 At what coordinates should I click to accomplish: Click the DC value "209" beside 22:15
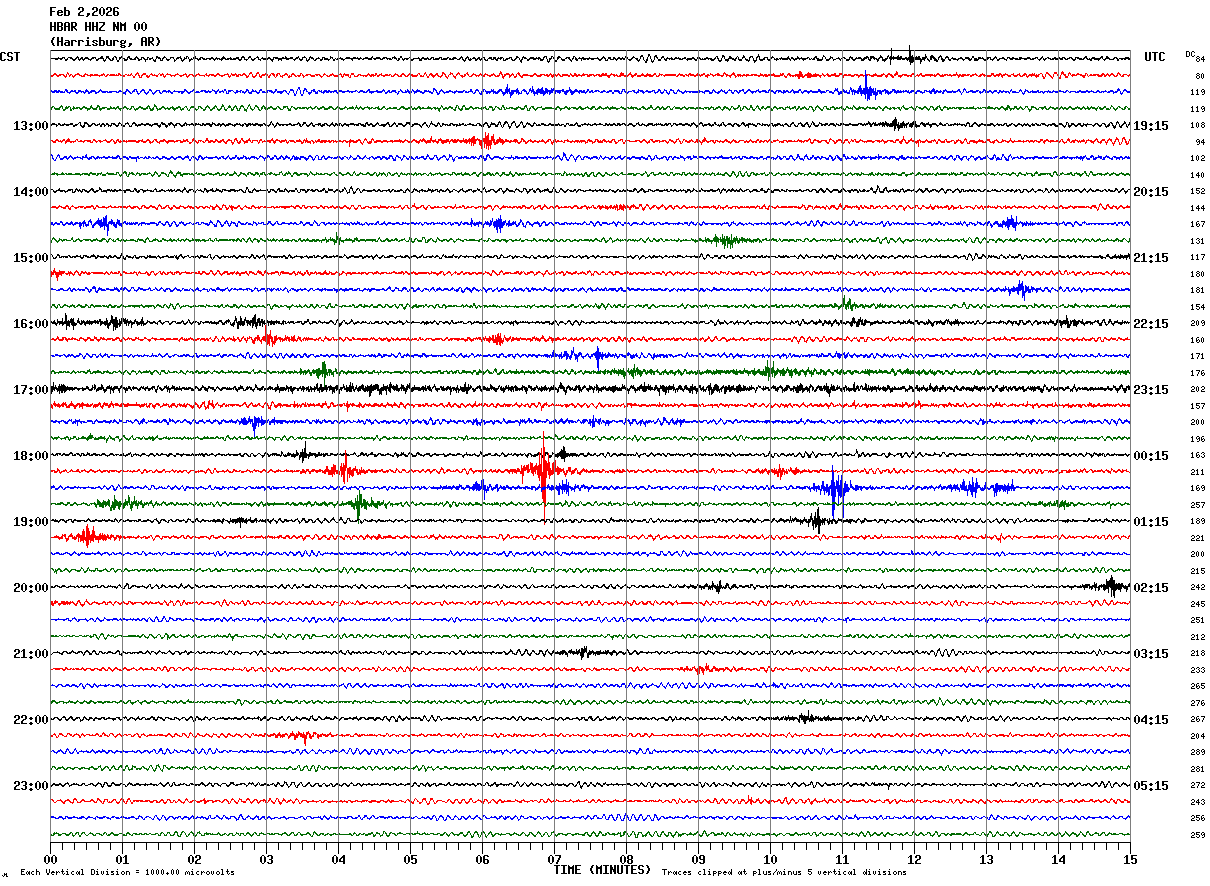tap(1197, 324)
